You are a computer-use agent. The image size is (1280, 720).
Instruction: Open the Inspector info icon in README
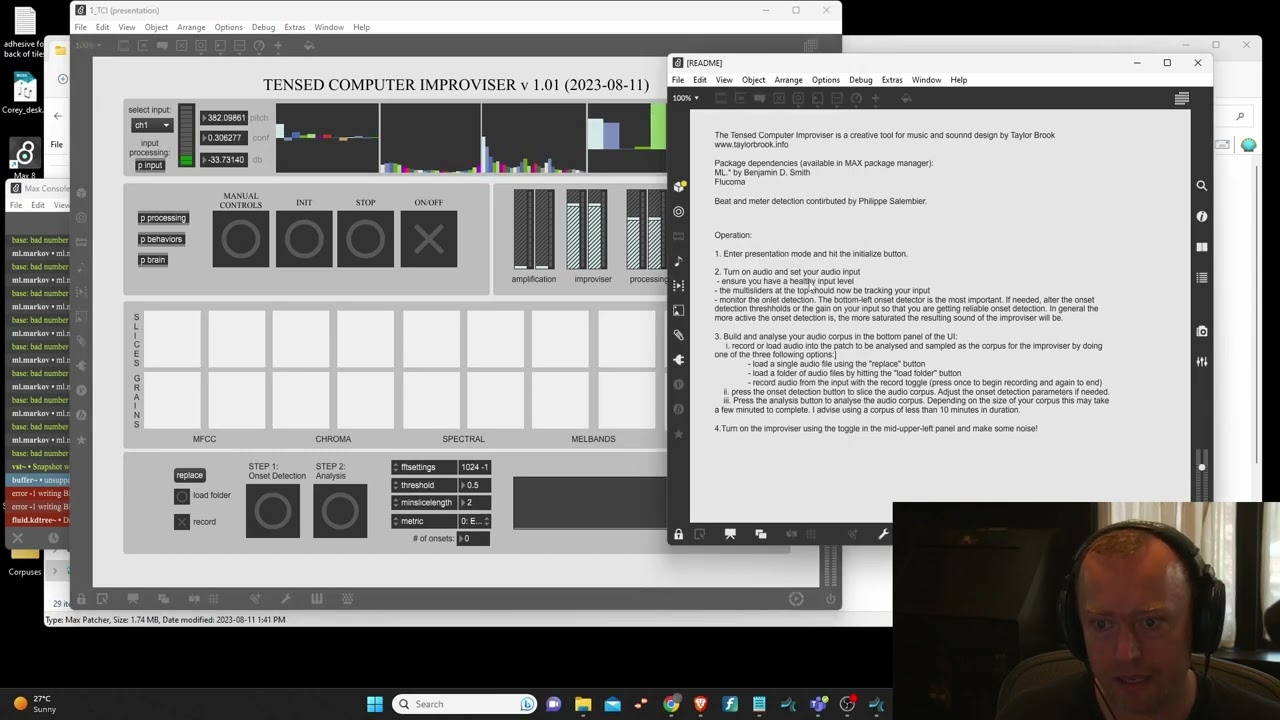pos(1201,216)
